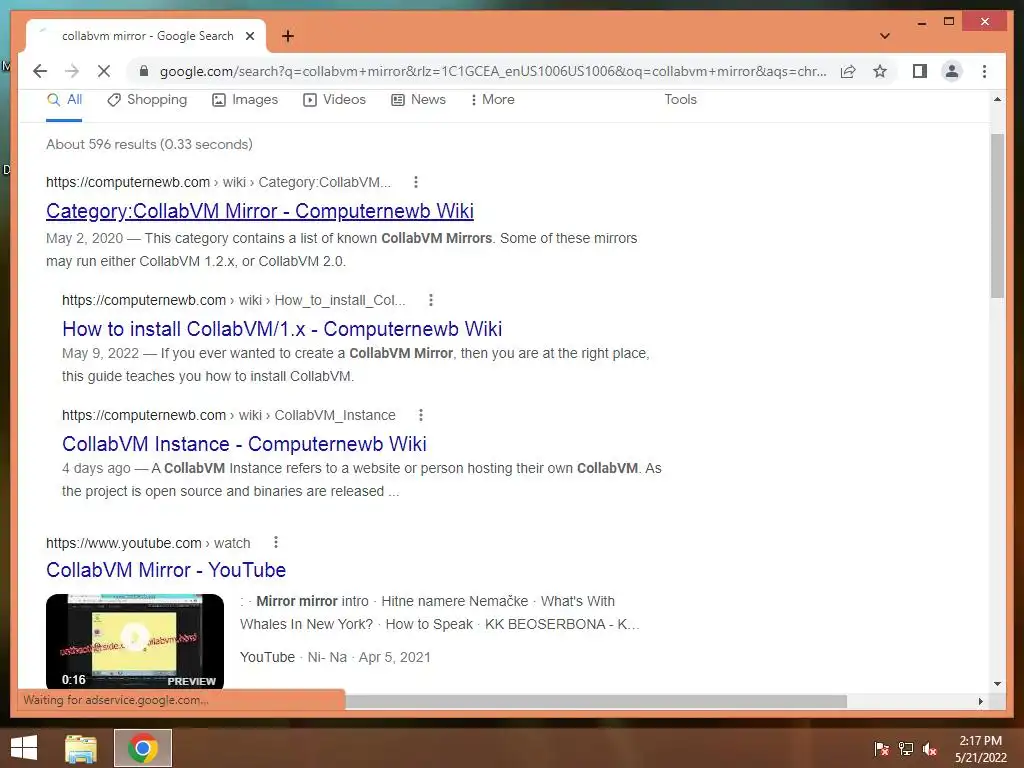Open the Chrome three-dot menu
1024x768 pixels.
pyautogui.click(x=984, y=71)
